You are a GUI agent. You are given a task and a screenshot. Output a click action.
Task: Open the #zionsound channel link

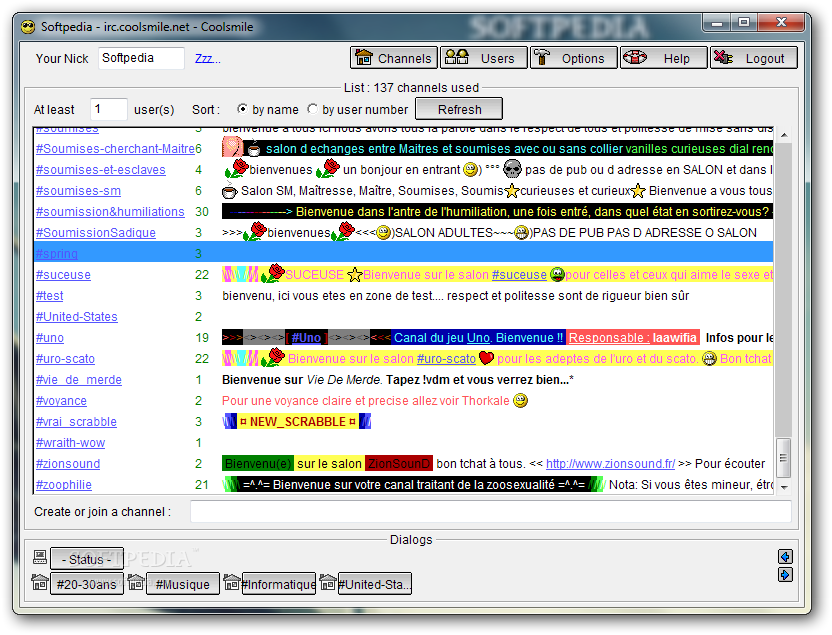tap(67, 464)
